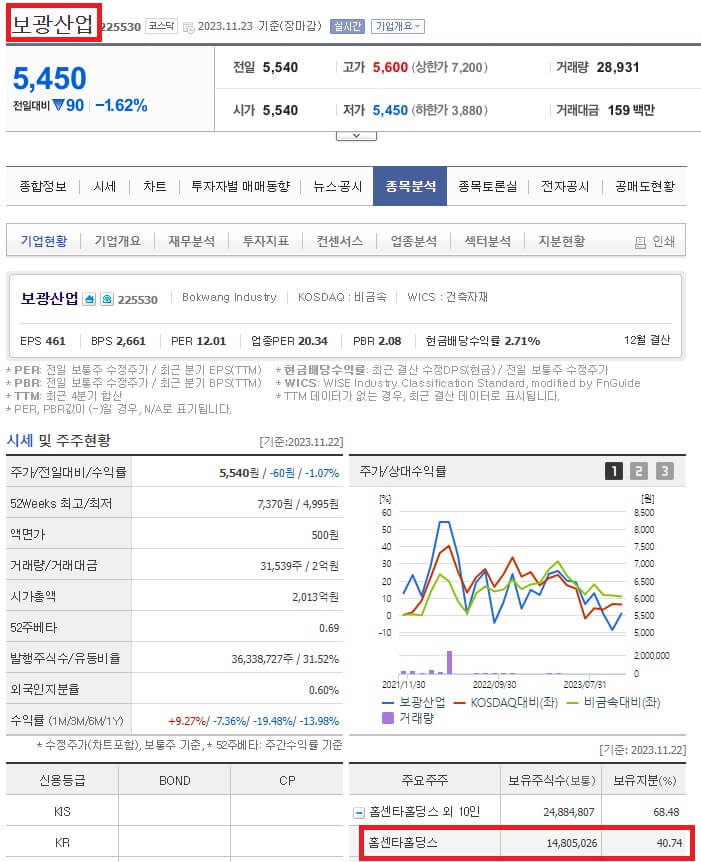Viewport: 701px width, 862px height.
Task: Click the large purple volume bar in chart
Action: [450, 662]
